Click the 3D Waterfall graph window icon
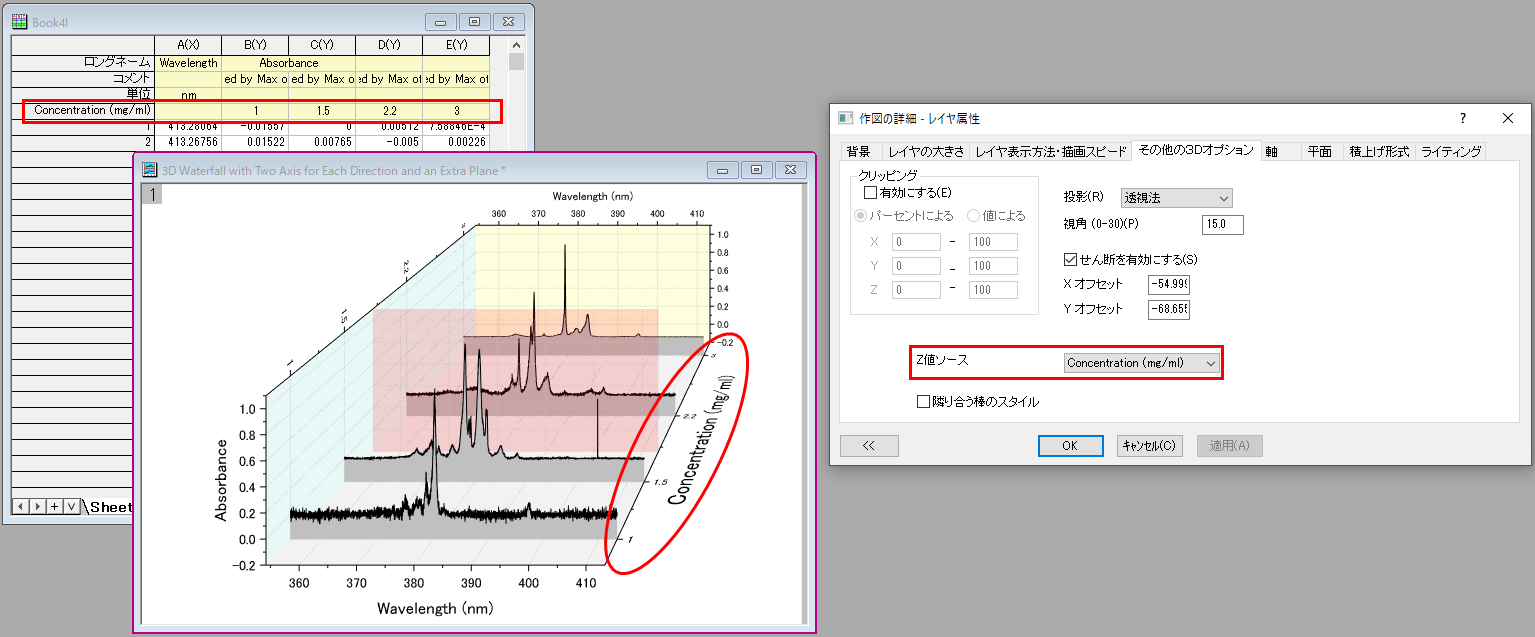 (151, 170)
